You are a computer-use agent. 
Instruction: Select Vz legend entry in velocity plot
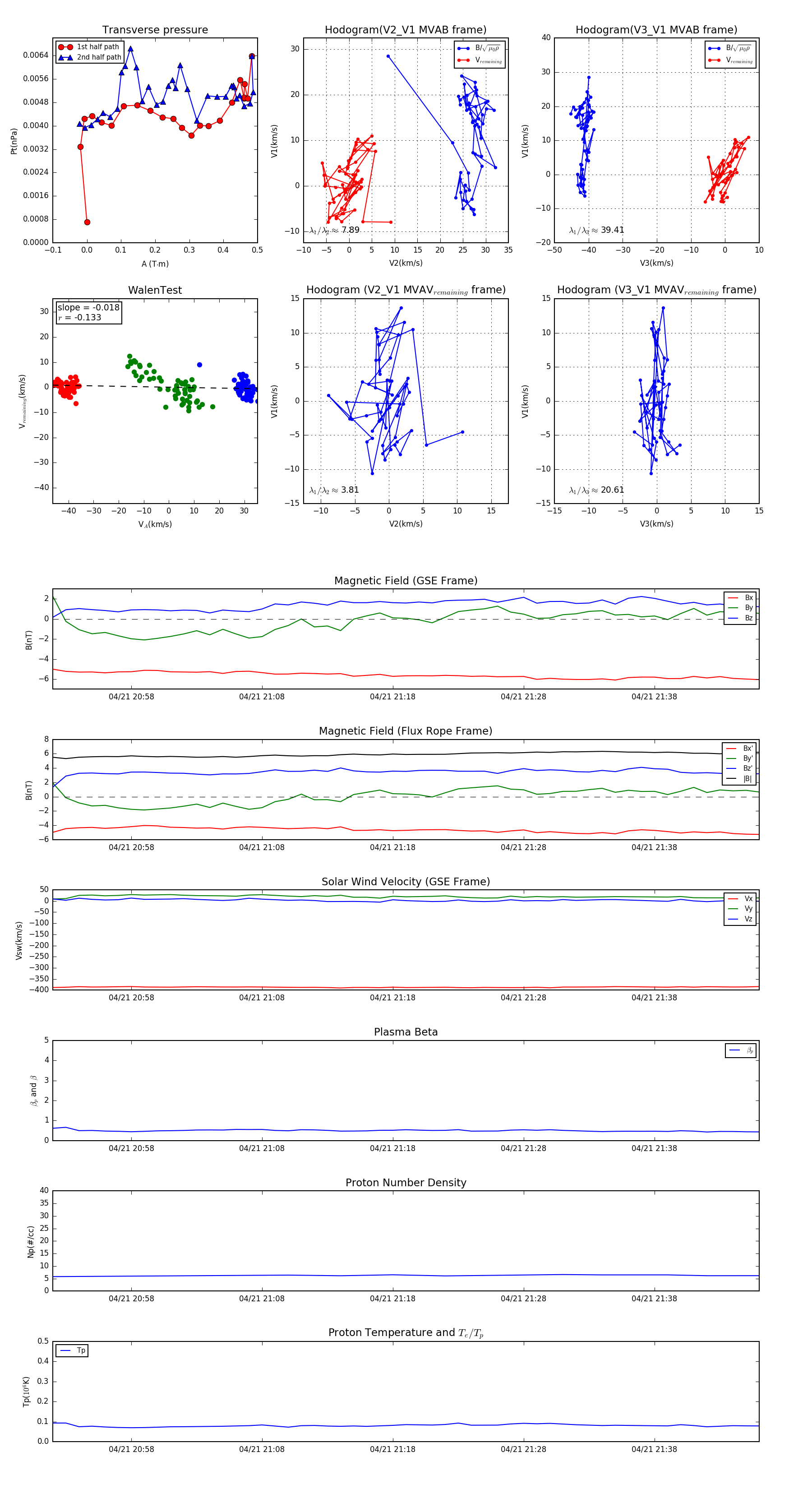741,919
